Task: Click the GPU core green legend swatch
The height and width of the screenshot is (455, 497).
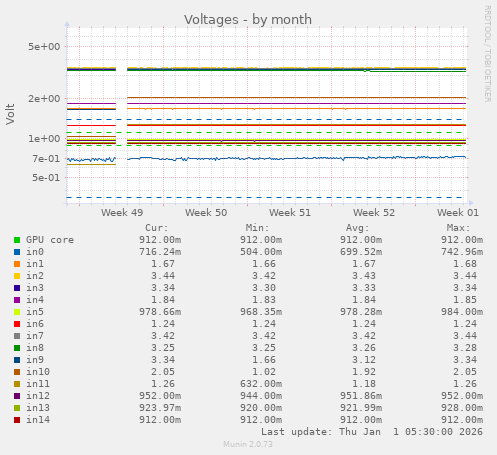Action: [17, 240]
